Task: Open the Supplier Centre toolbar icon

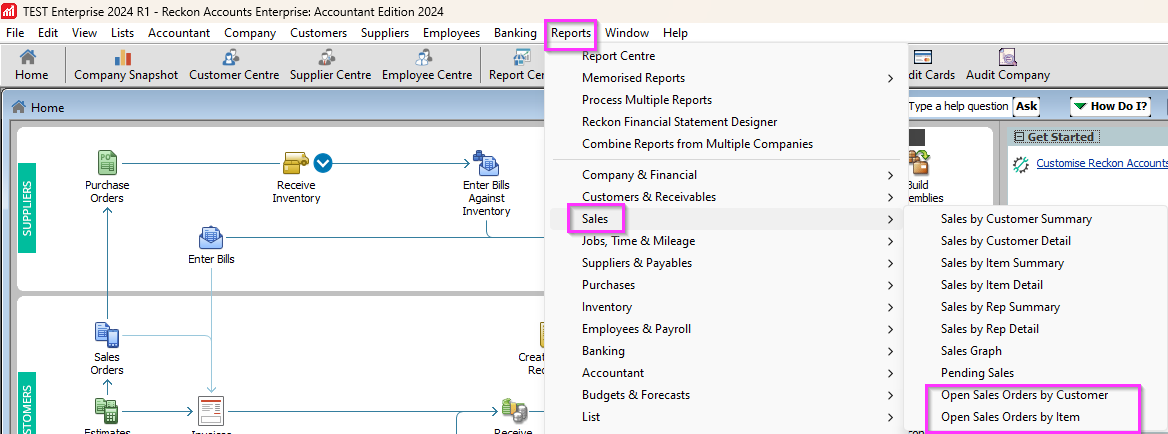Action: tap(330, 65)
